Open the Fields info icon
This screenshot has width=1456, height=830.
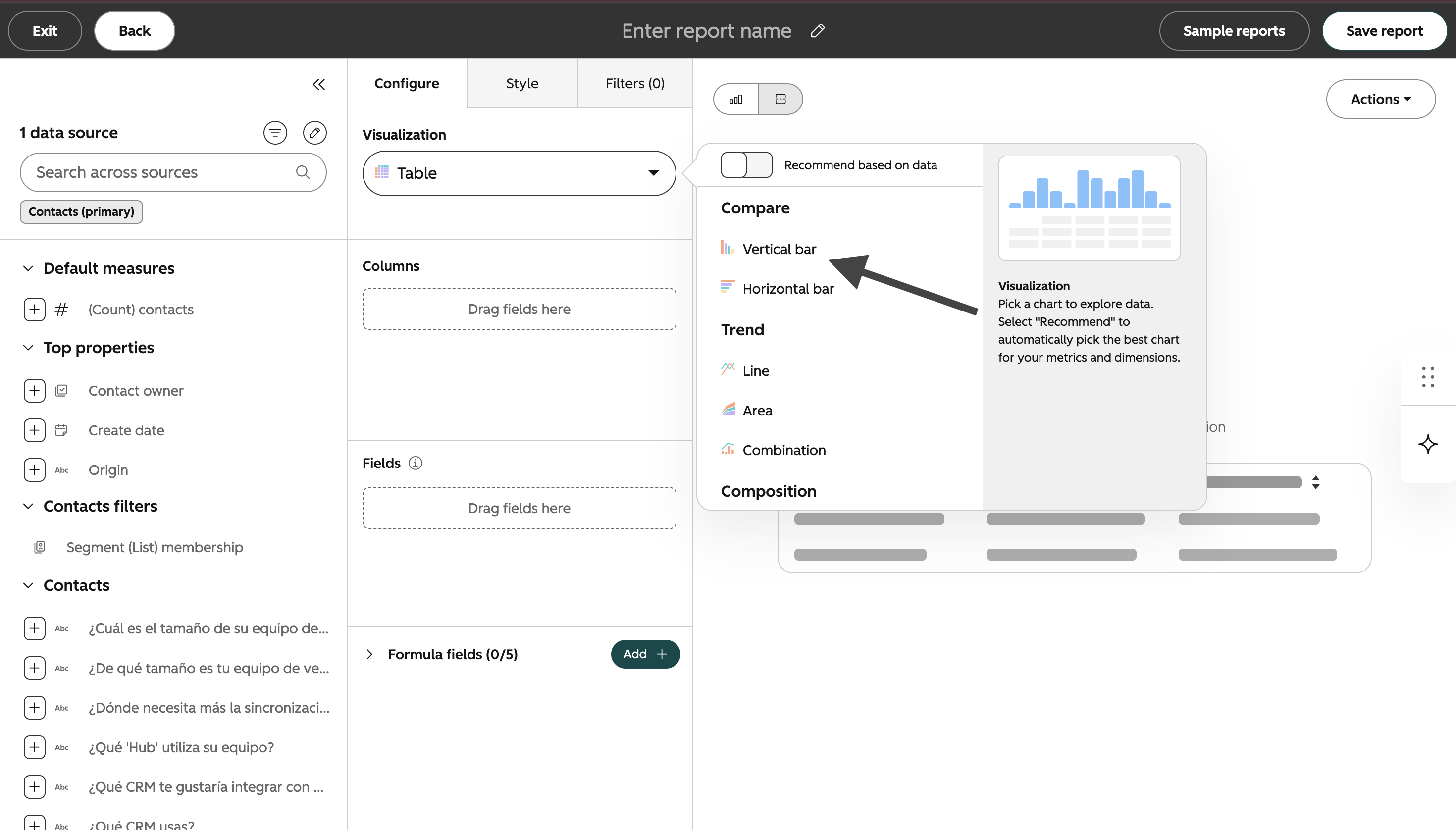point(416,463)
